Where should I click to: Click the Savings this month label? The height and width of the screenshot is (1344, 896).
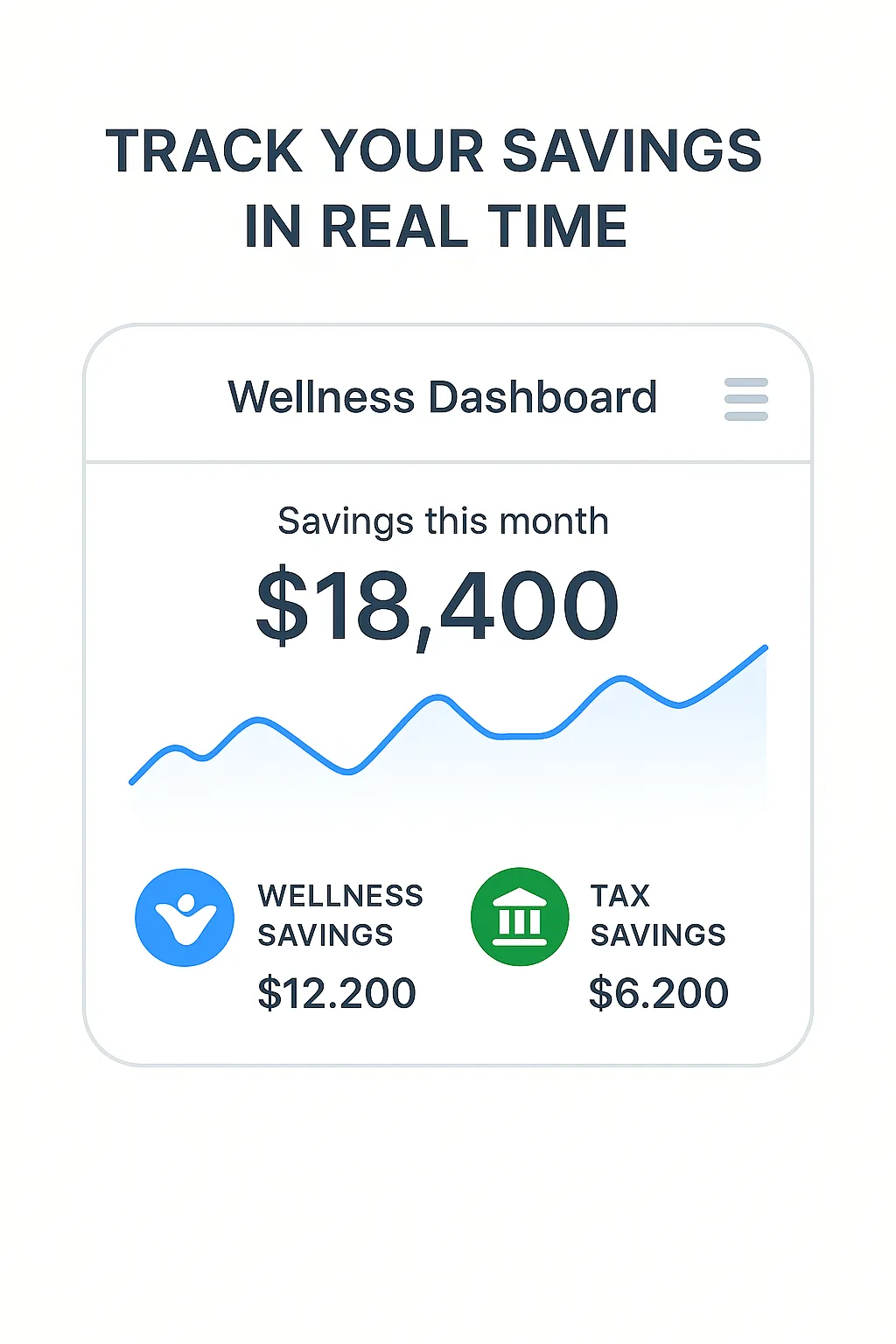pos(443,521)
